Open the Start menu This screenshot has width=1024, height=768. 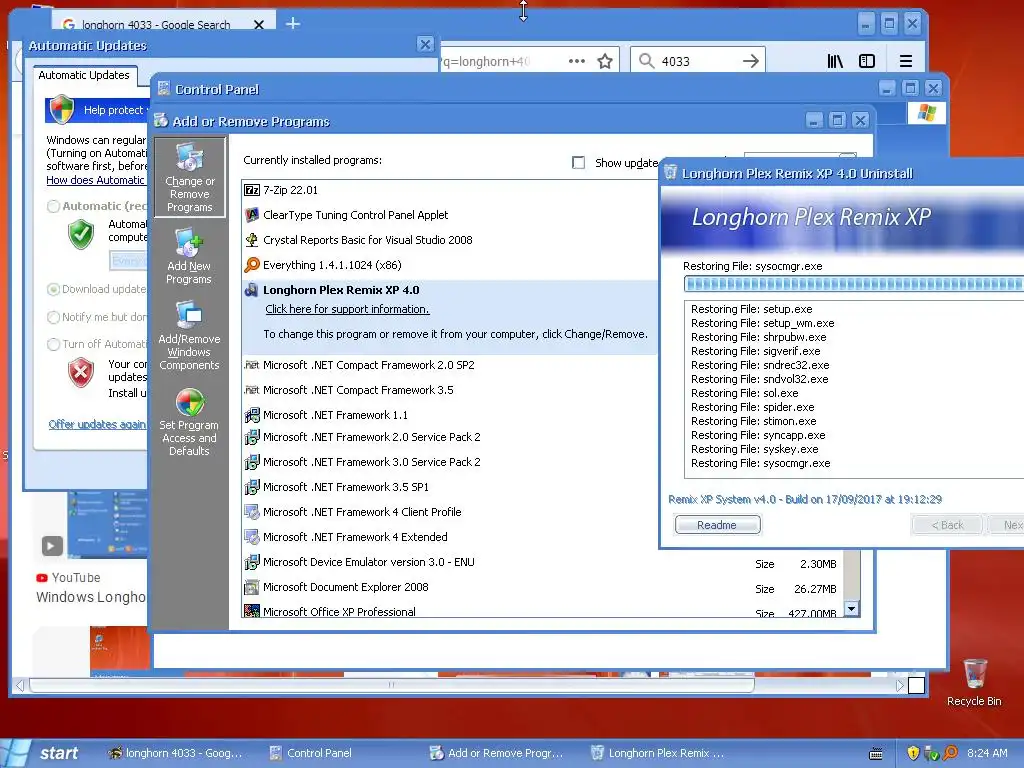click(44, 753)
